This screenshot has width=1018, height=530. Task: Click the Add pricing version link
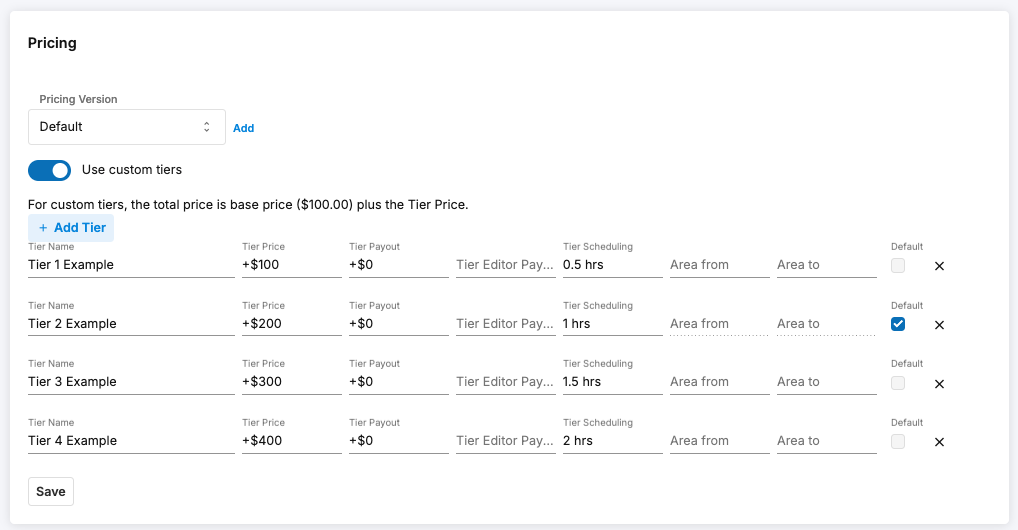pos(243,128)
